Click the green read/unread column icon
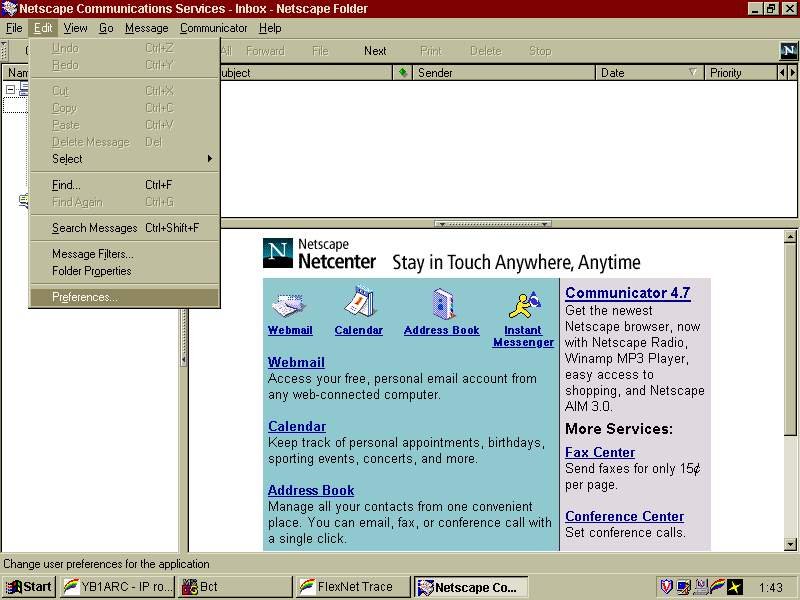800x600 pixels. [x=403, y=73]
